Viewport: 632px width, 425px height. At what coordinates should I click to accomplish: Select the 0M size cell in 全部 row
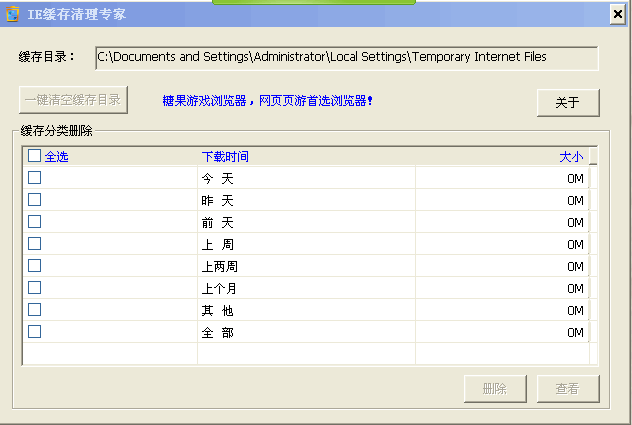[575, 333]
